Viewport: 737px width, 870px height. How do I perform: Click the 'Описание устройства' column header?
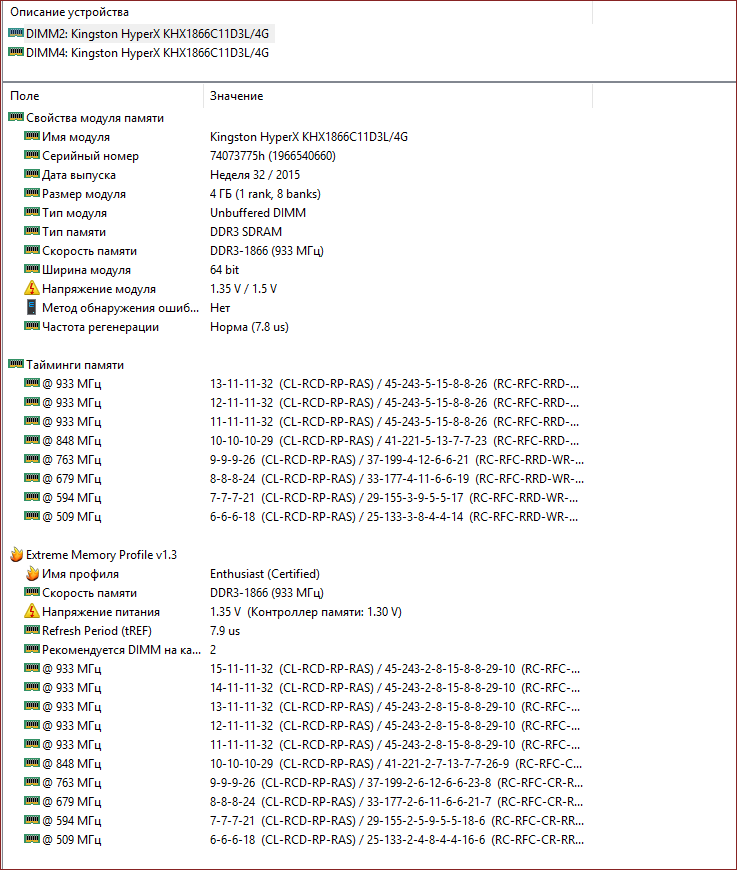pyautogui.click(x=69, y=12)
